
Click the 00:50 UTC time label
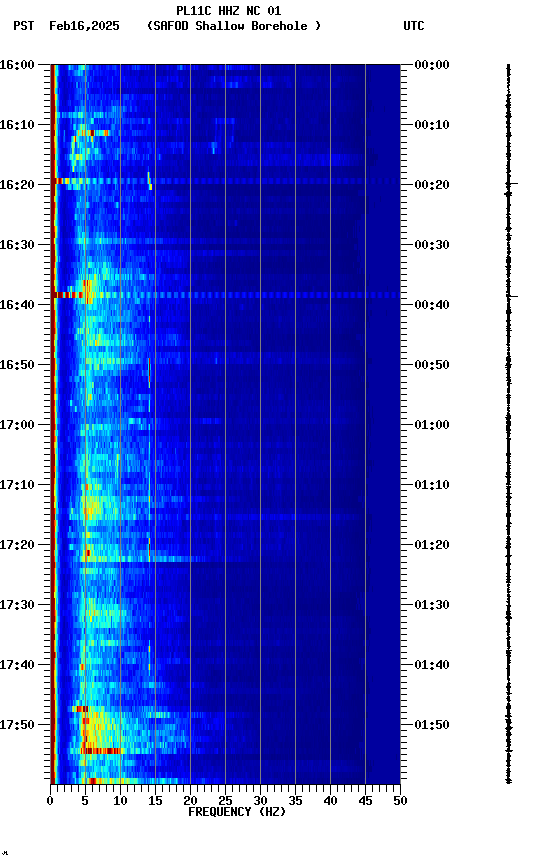tap(432, 365)
